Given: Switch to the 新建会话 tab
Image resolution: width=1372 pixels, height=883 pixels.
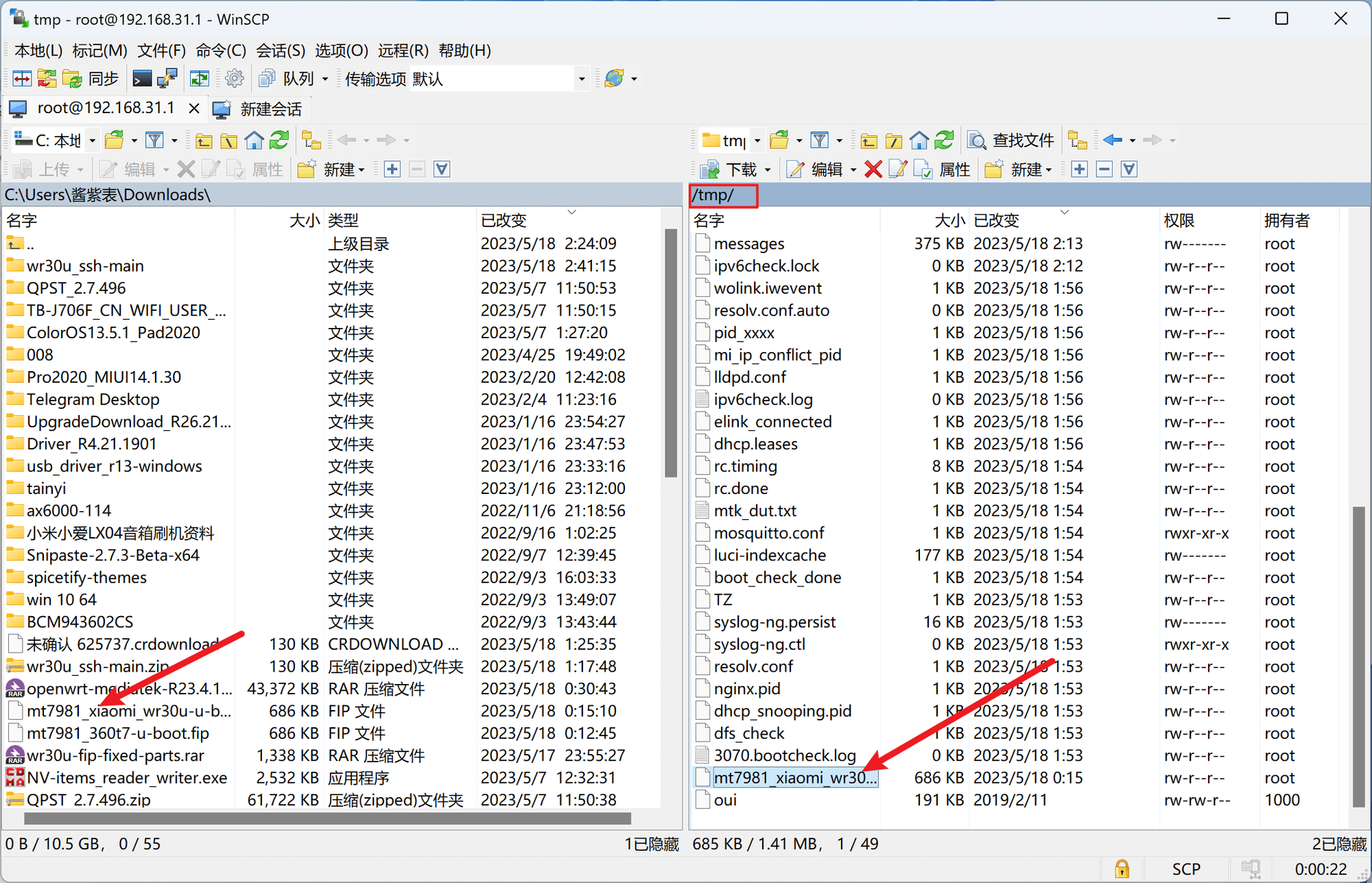Looking at the screenshot, I should tap(257, 108).
